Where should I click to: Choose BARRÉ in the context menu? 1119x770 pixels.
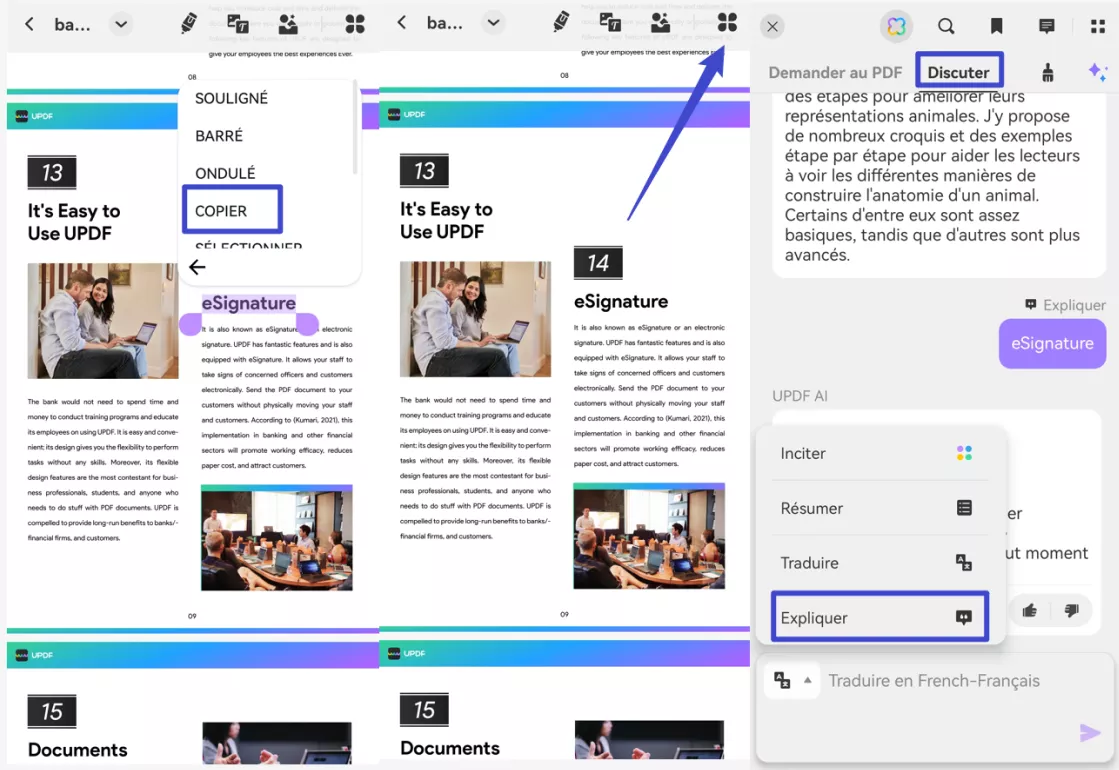point(219,136)
